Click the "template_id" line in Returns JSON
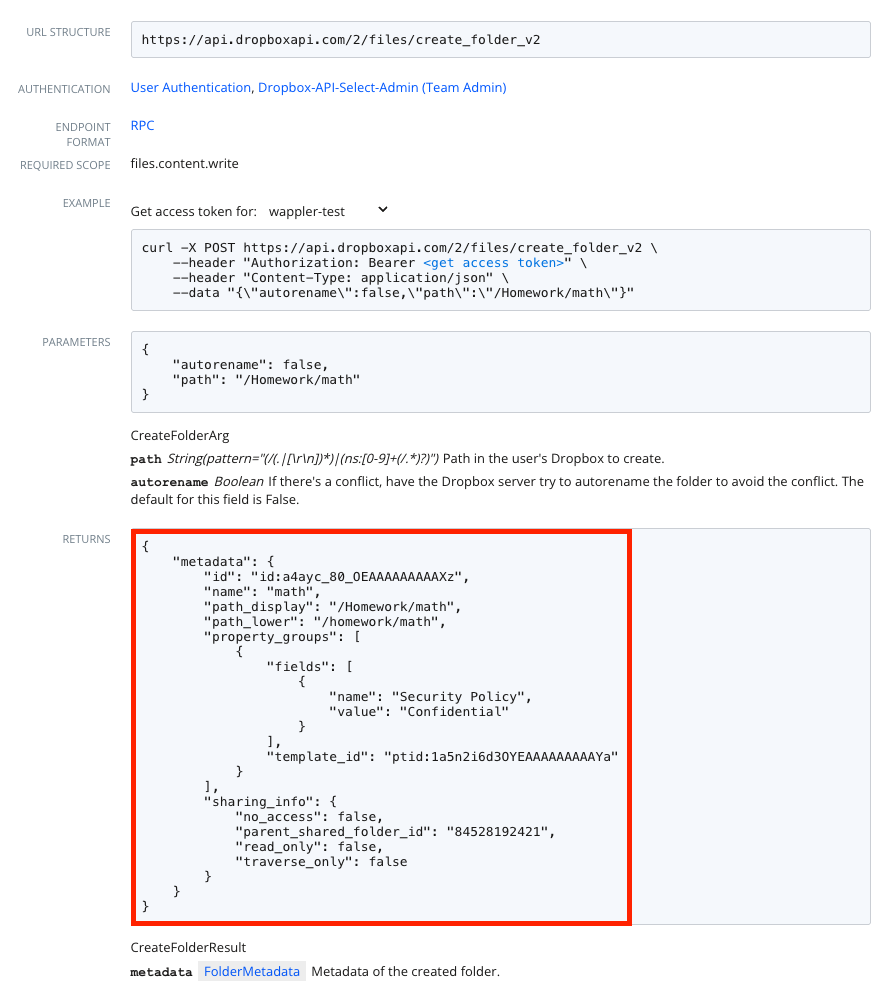 442,756
